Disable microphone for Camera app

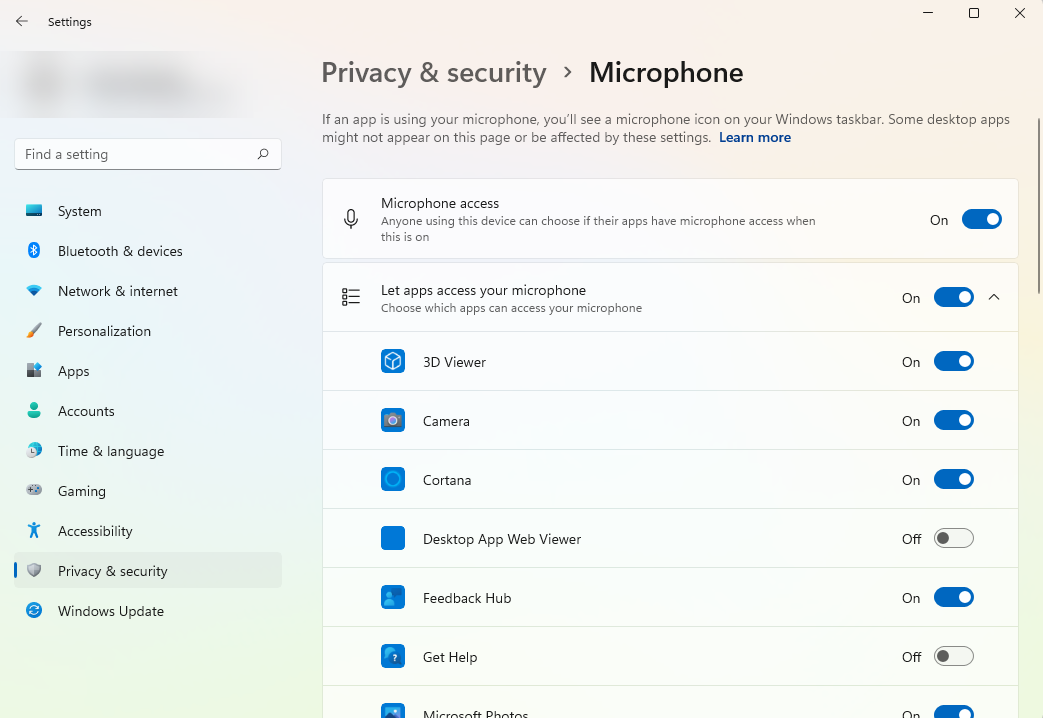[x=953, y=421]
